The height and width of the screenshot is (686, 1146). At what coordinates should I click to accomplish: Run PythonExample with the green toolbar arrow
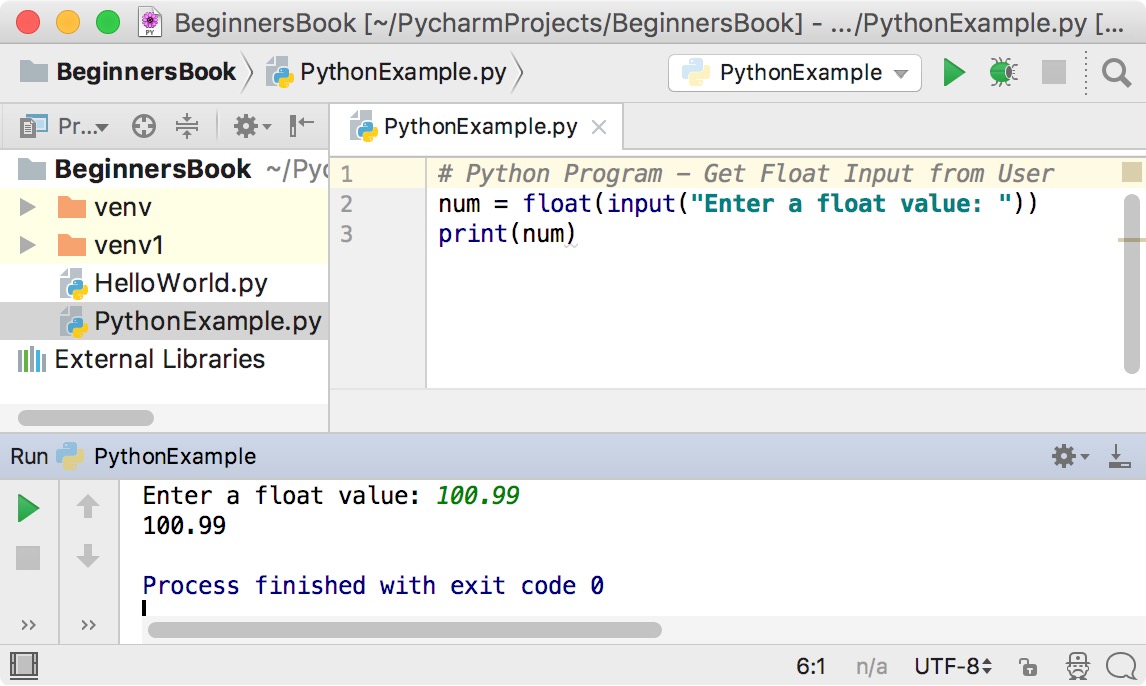coord(954,72)
